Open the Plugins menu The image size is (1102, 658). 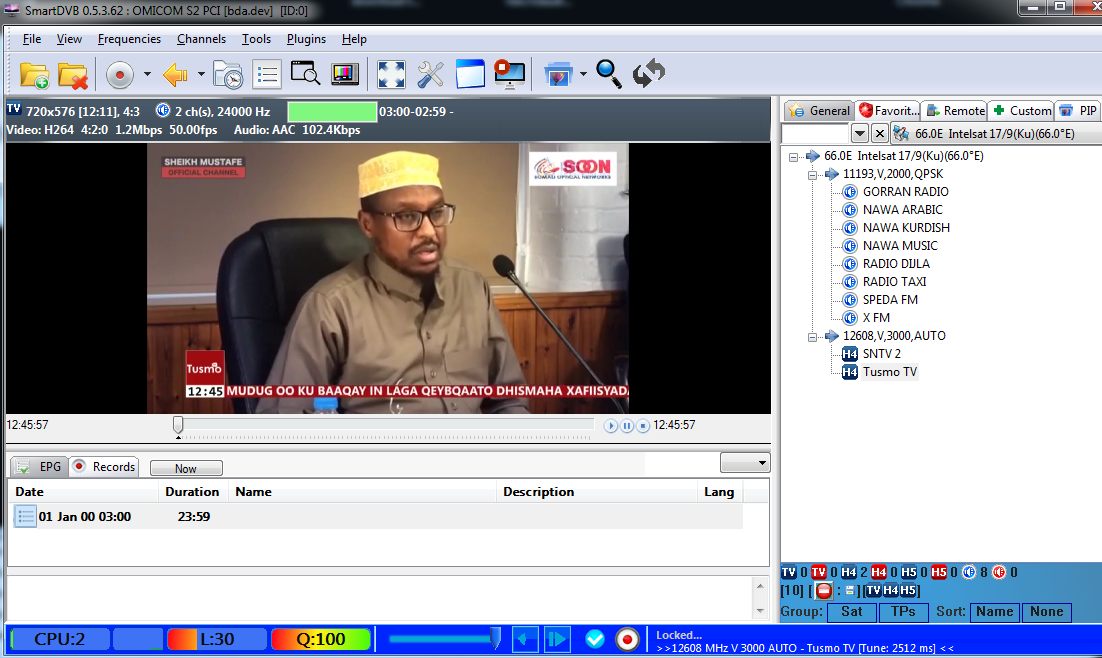(x=306, y=39)
